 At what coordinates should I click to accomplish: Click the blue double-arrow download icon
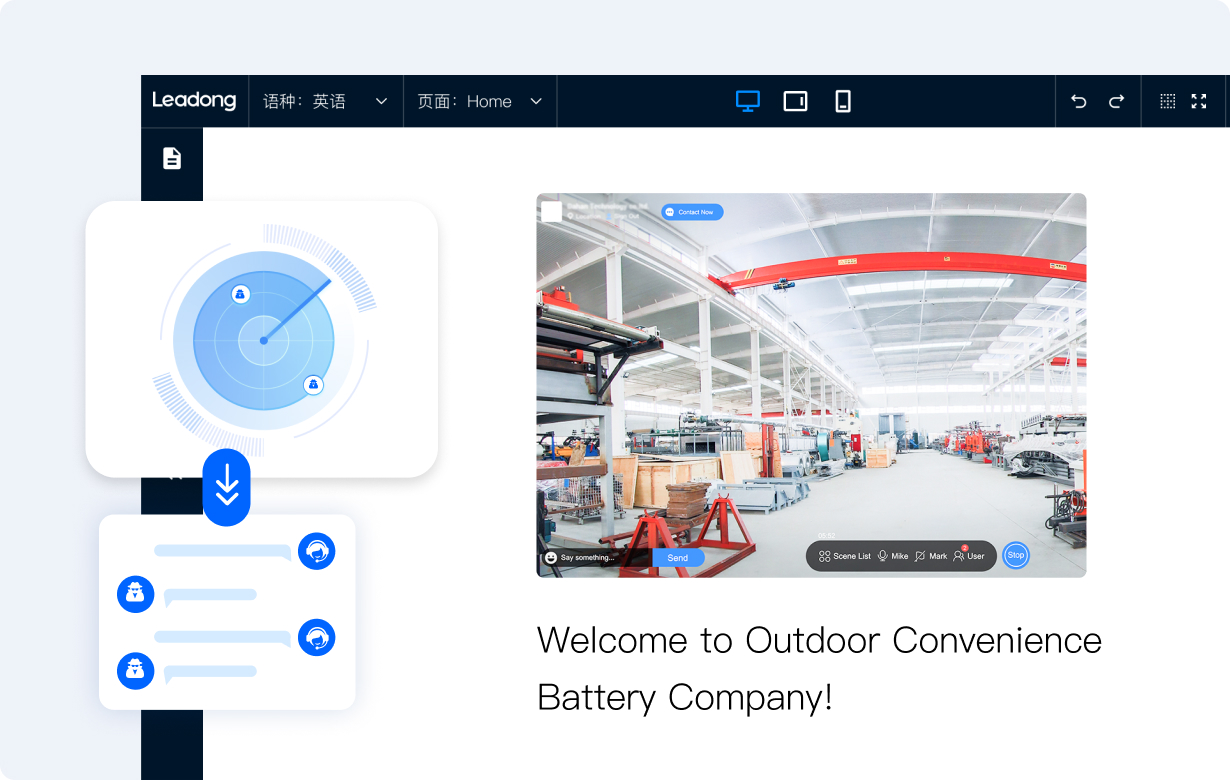pos(227,487)
